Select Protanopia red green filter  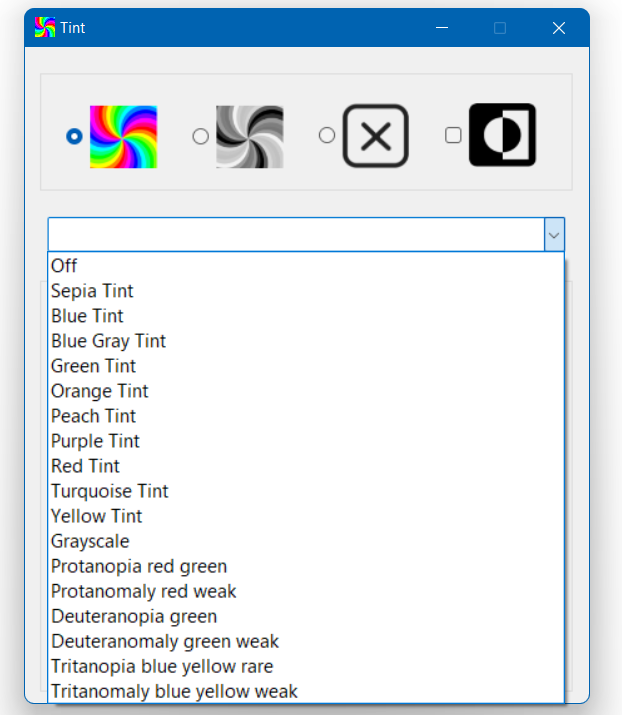coord(139,566)
